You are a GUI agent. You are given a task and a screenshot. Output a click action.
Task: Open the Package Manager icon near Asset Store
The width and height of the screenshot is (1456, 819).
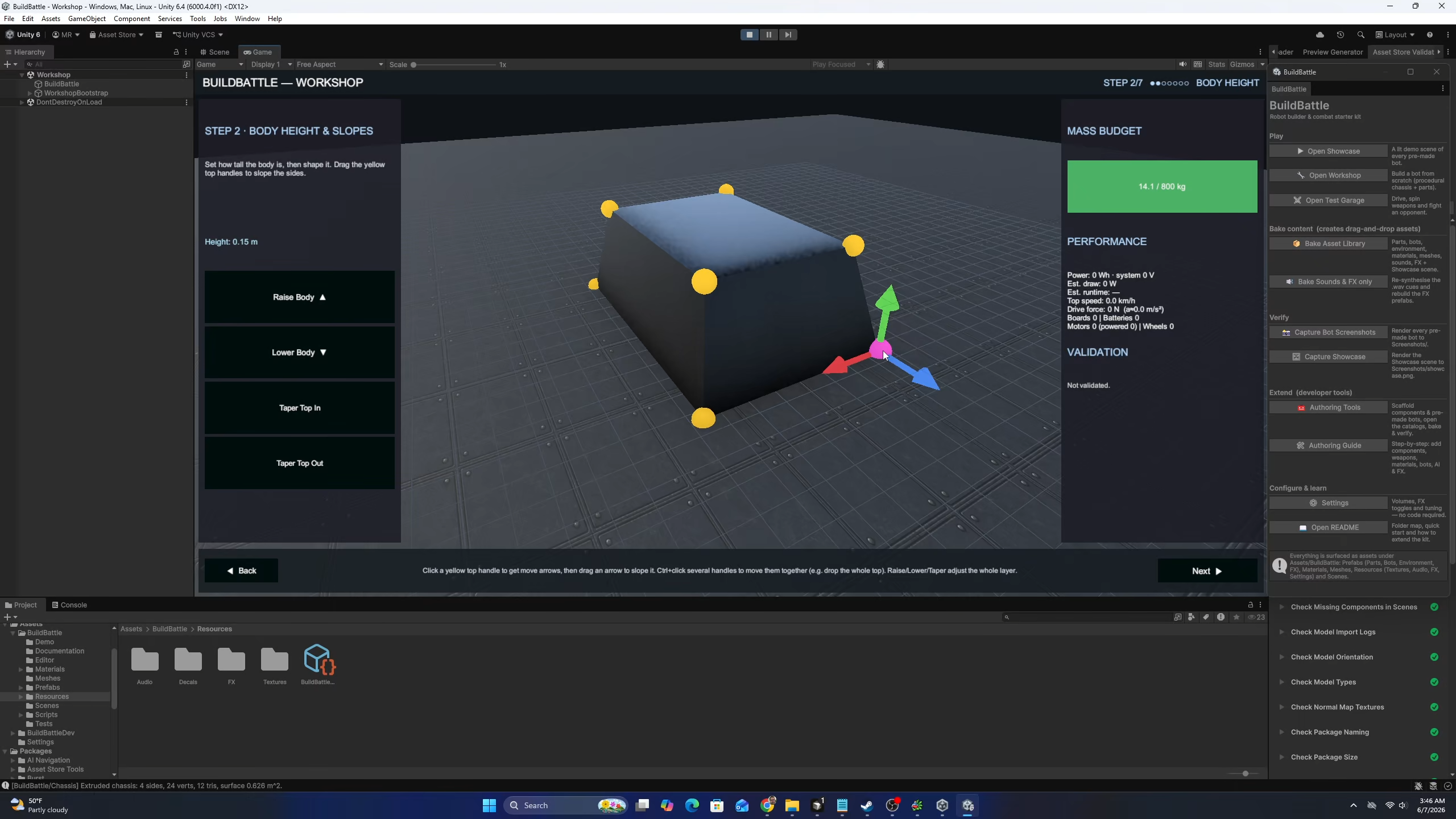click(x=159, y=35)
